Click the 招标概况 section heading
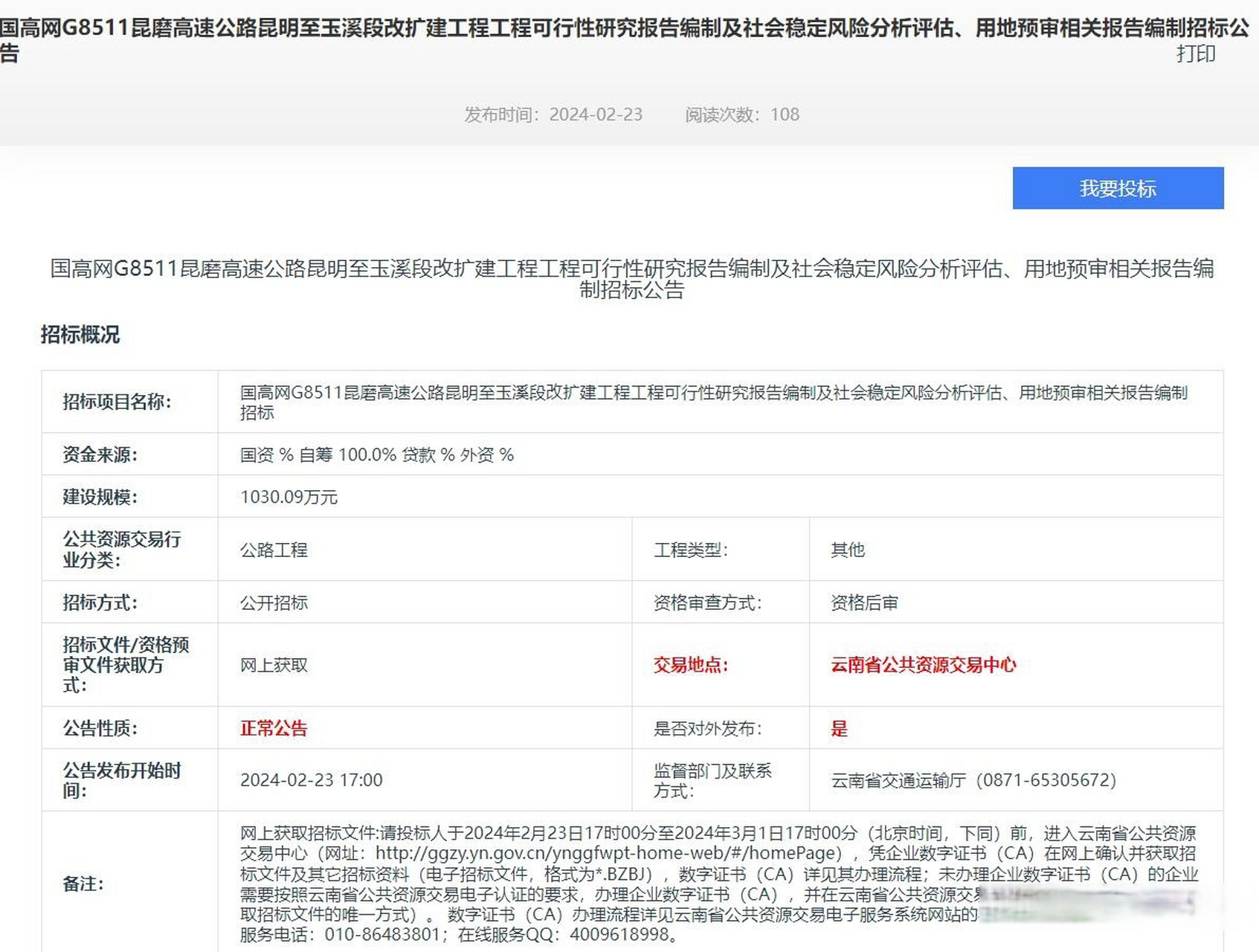This screenshot has width=1259, height=952. (x=80, y=335)
